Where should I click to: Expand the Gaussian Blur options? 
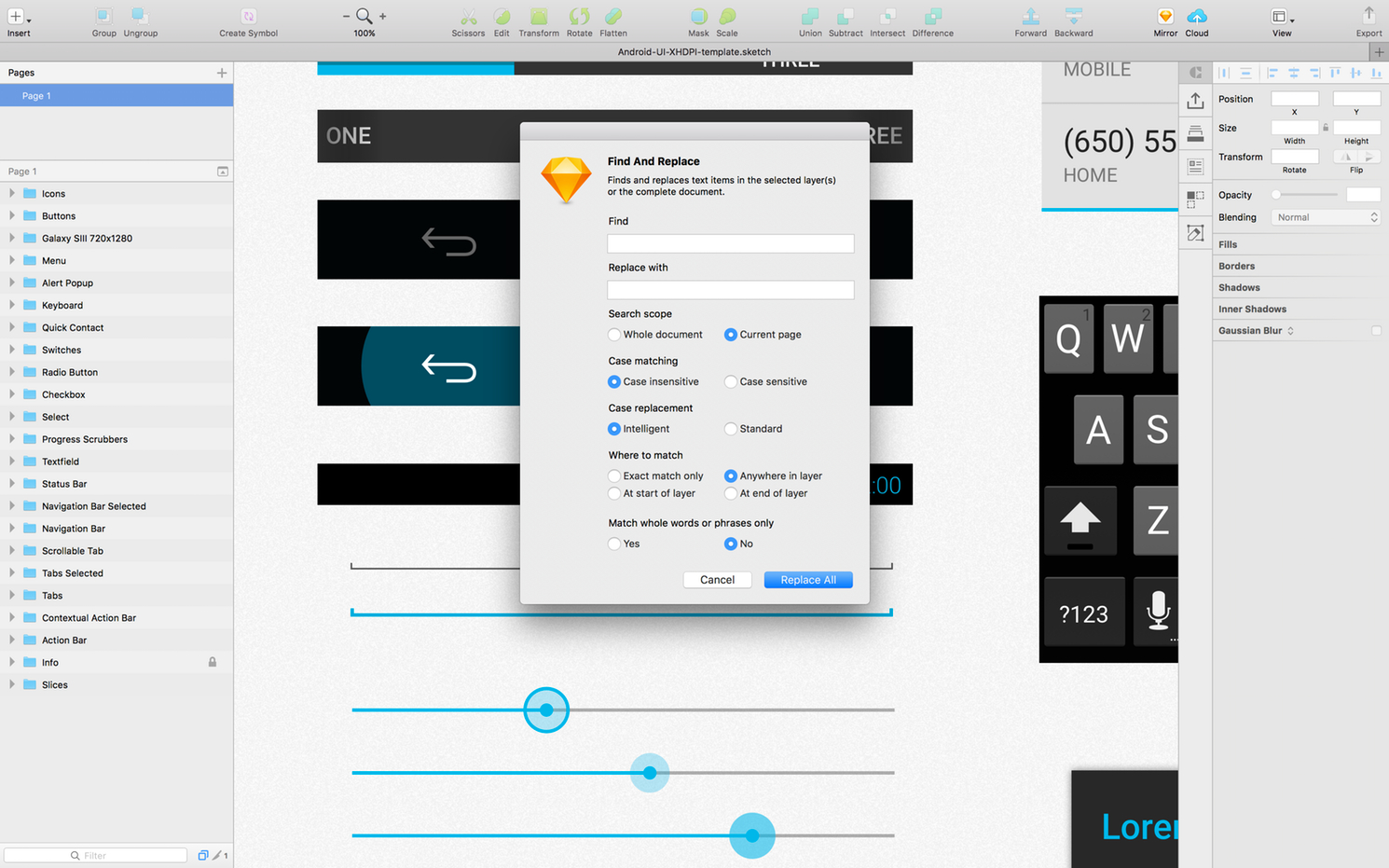pyautogui.click(x=1292, y=330)
